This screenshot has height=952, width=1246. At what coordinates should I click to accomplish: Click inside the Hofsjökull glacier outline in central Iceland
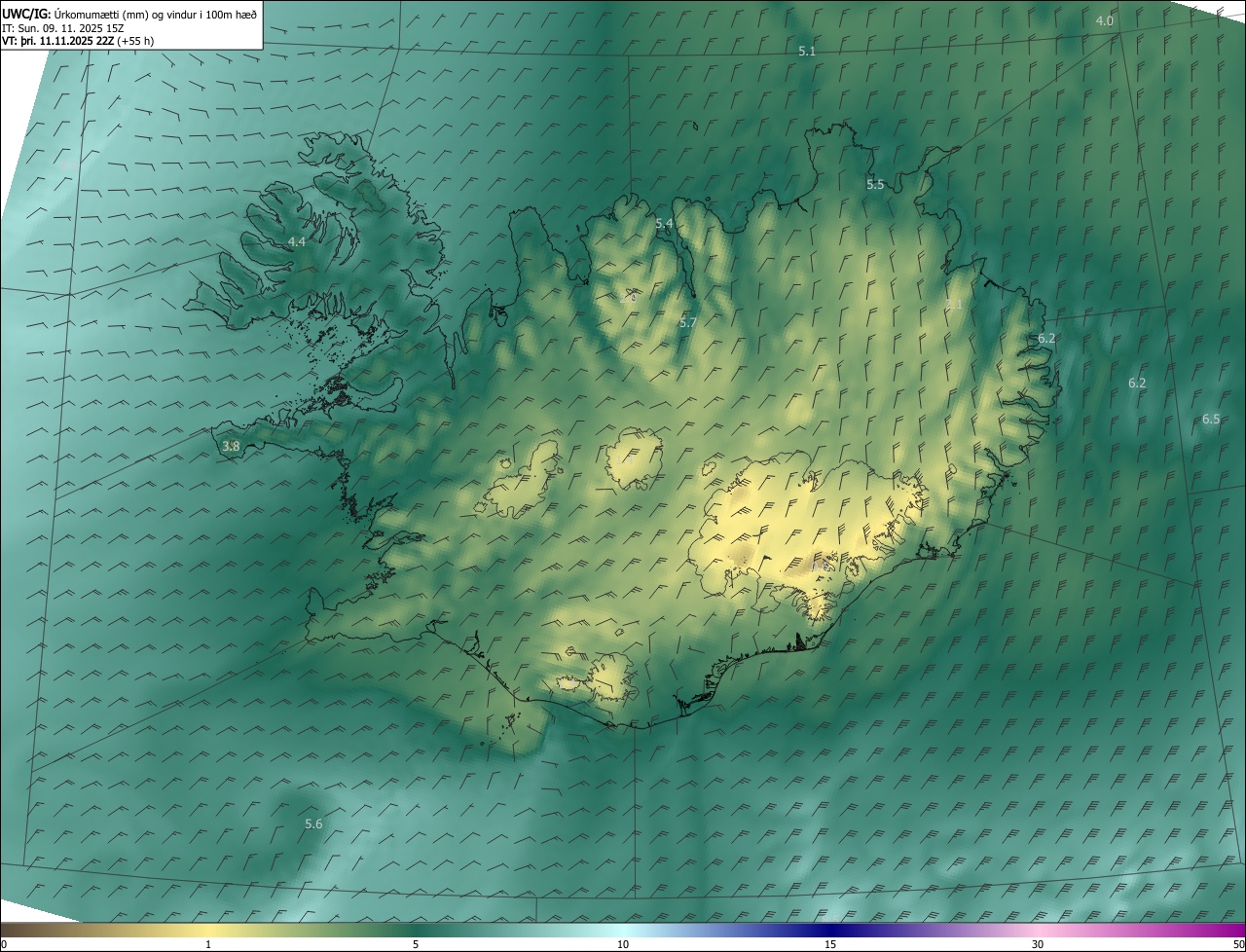pos(633,459)
